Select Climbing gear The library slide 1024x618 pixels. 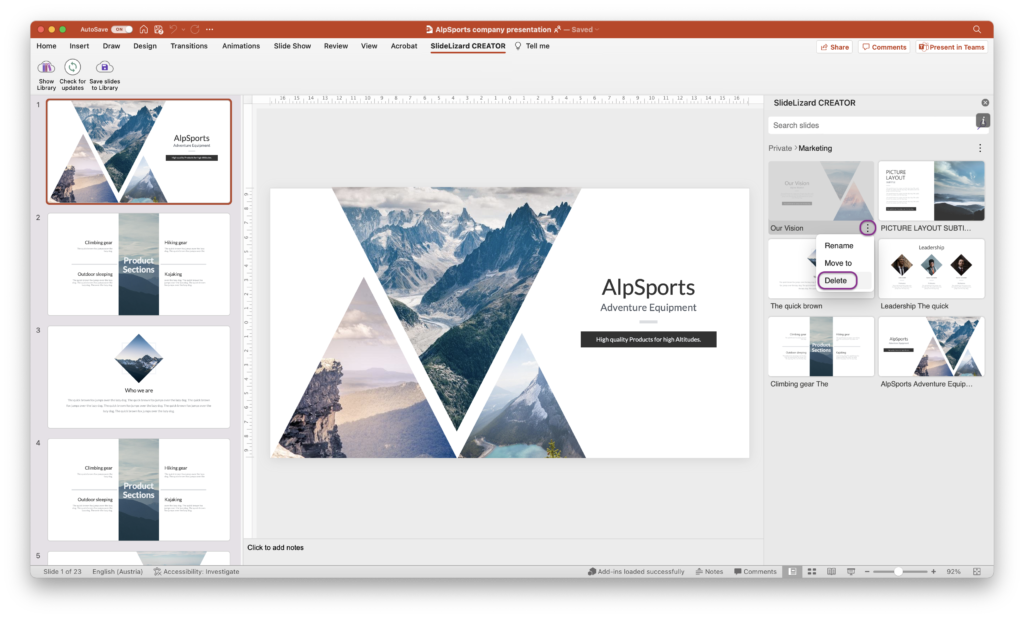(x=821, y=346)
